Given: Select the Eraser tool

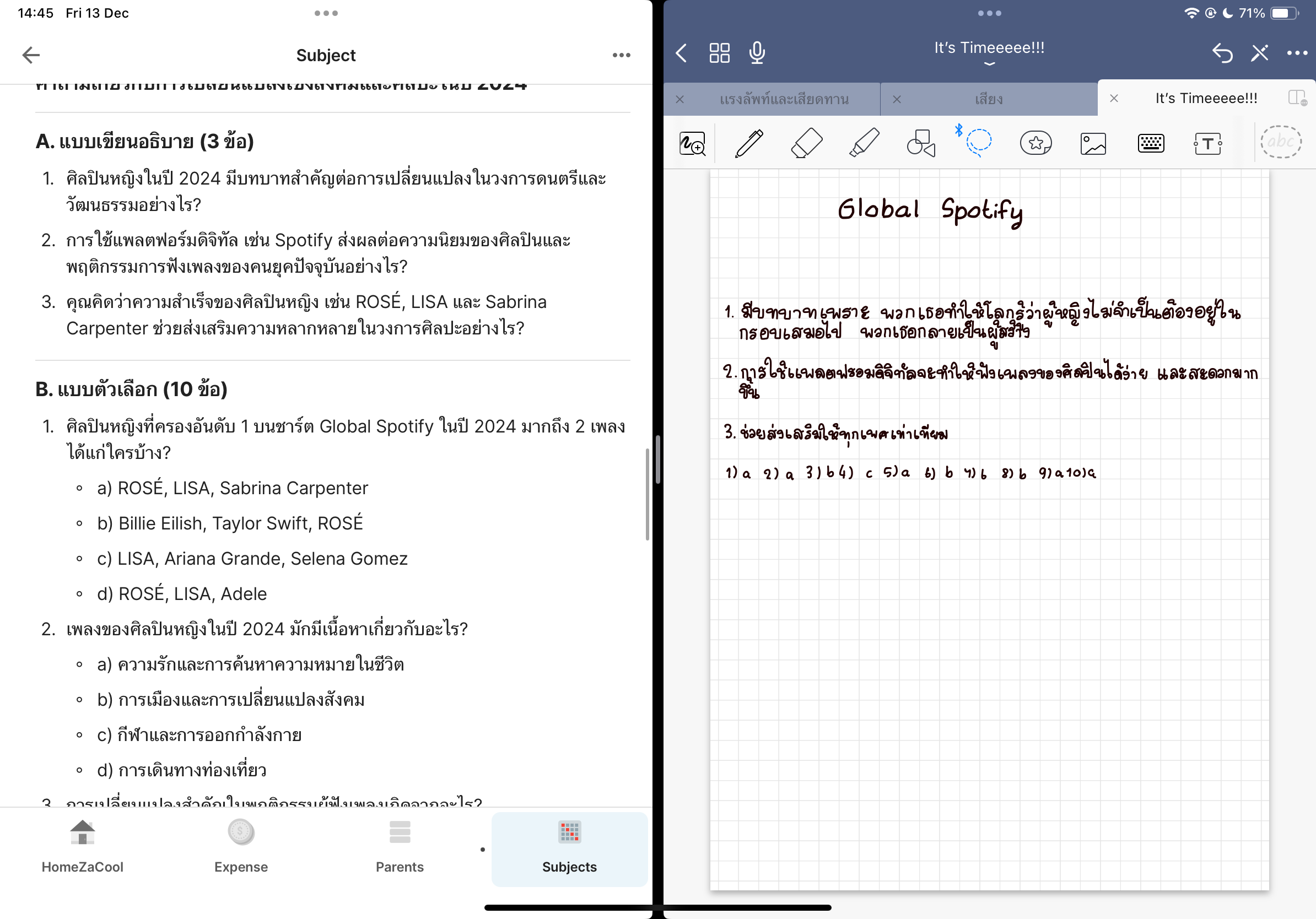Looking at the screenshot, I should tap(806, 143).
